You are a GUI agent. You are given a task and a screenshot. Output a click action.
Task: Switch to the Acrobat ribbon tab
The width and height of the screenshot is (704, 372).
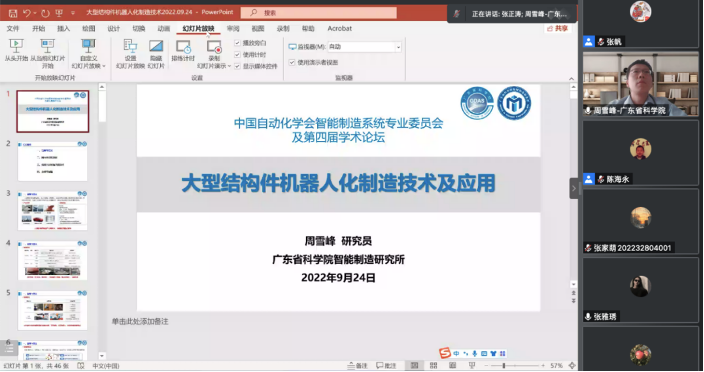point(339,28)
